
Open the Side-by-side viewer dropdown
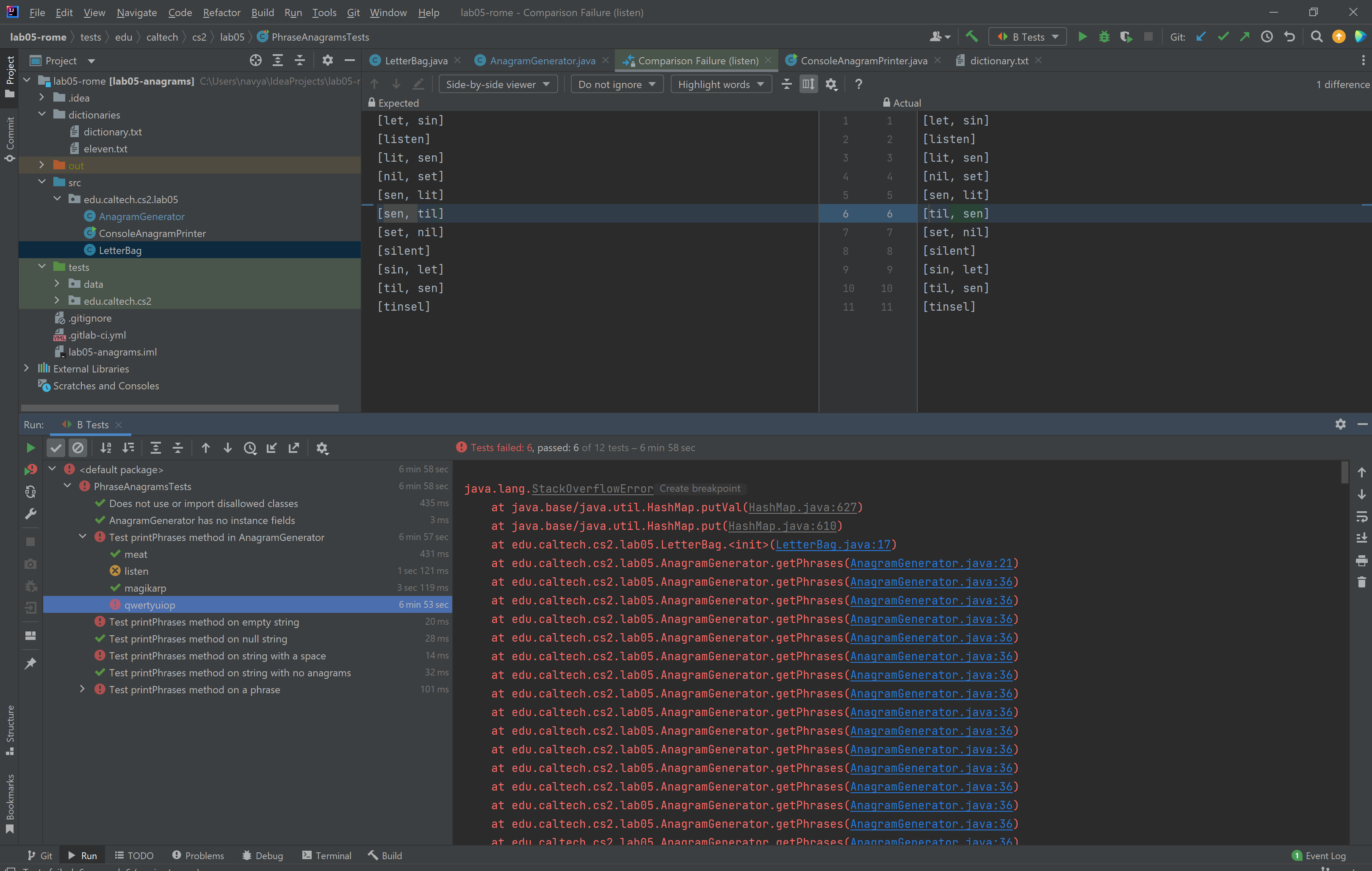[498, 84]
